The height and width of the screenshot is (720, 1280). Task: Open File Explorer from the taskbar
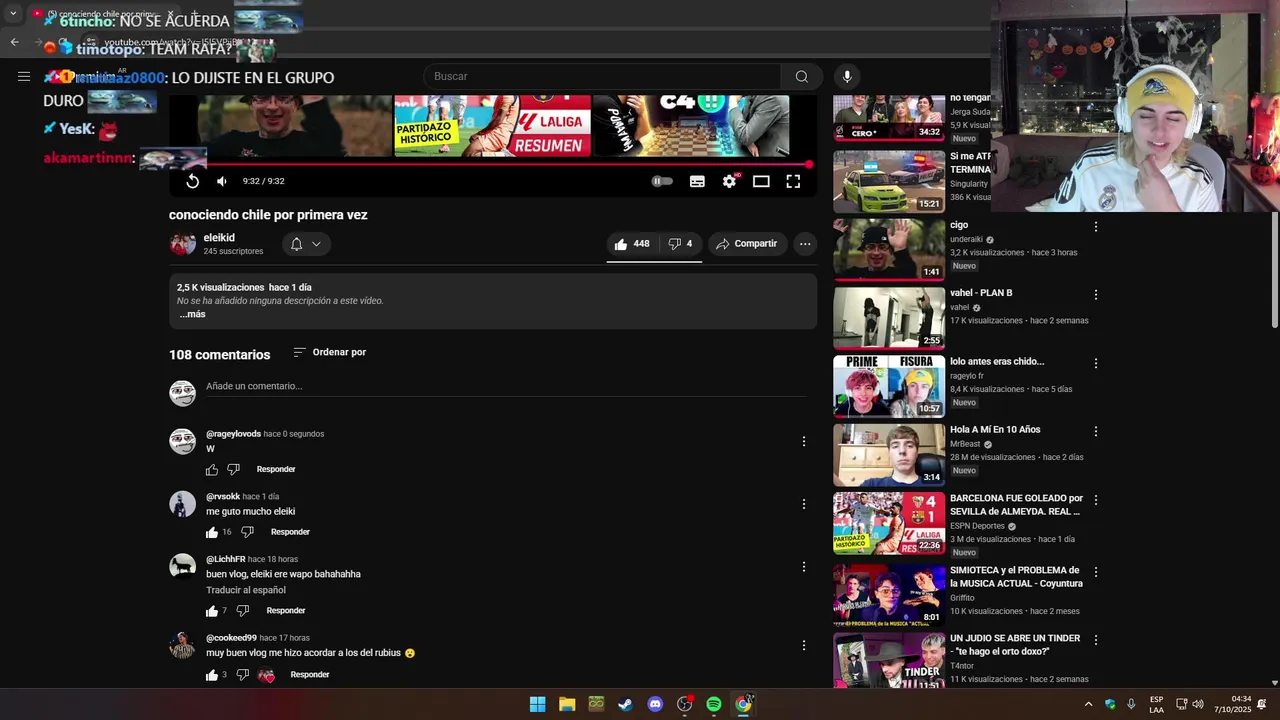pyautogui.click(x=567, y=704)
